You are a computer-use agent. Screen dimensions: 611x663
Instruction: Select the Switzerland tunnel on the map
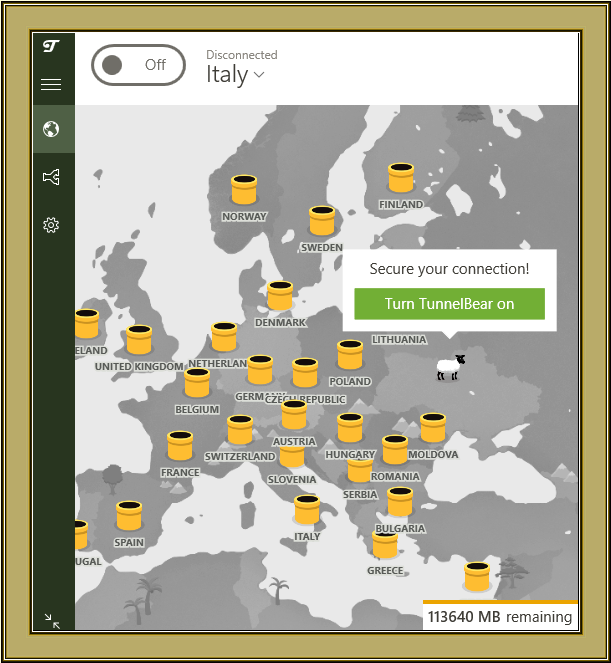tap(240, 430)
